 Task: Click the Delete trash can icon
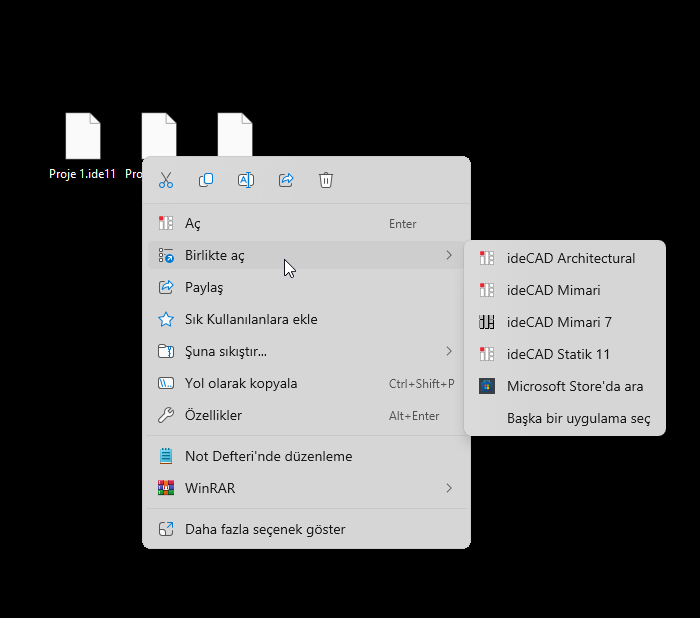point(326,180)
